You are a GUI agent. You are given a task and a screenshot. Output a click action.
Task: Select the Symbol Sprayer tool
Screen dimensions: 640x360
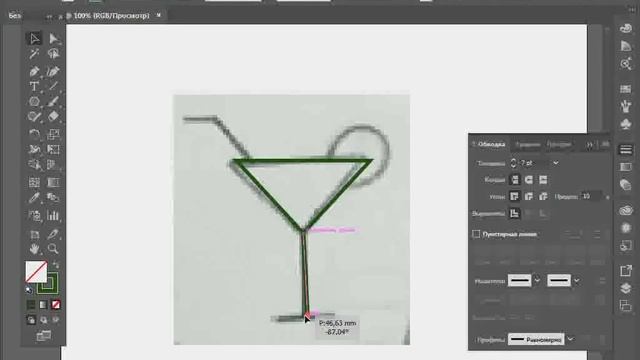(34, 215)
